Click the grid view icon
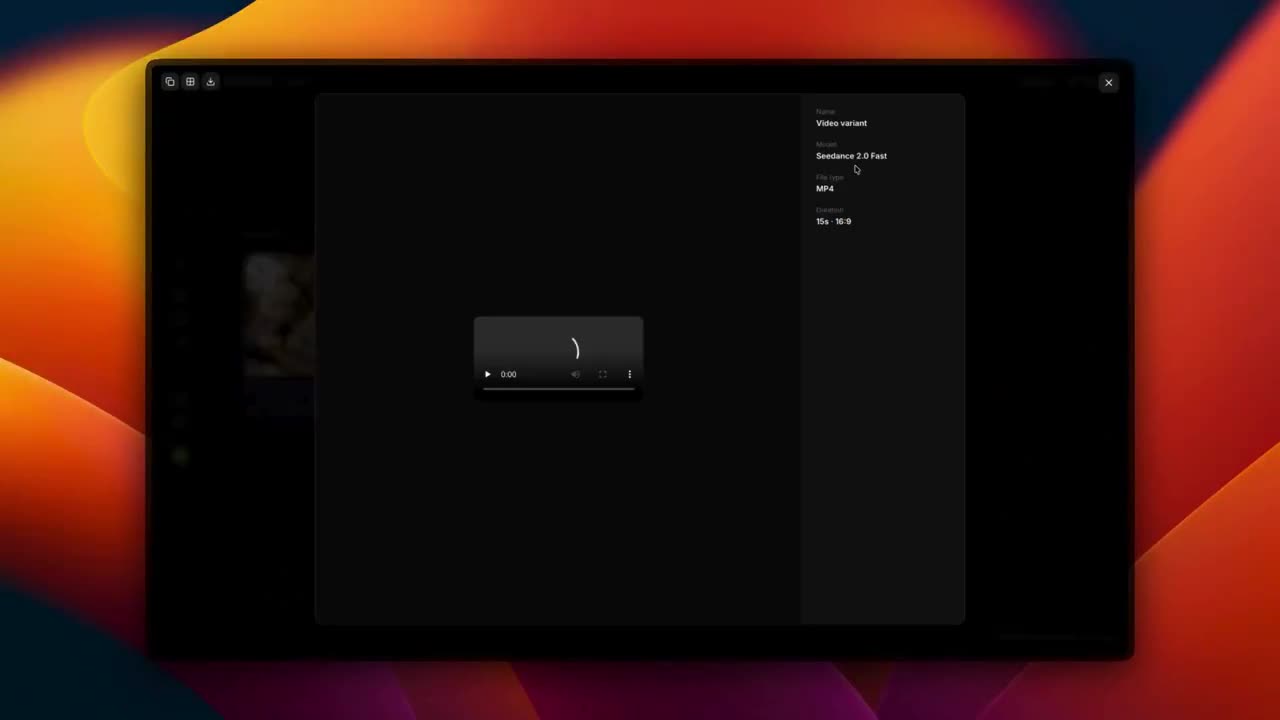This screenshot has height=720, width=1280. [x=190, y=82]
